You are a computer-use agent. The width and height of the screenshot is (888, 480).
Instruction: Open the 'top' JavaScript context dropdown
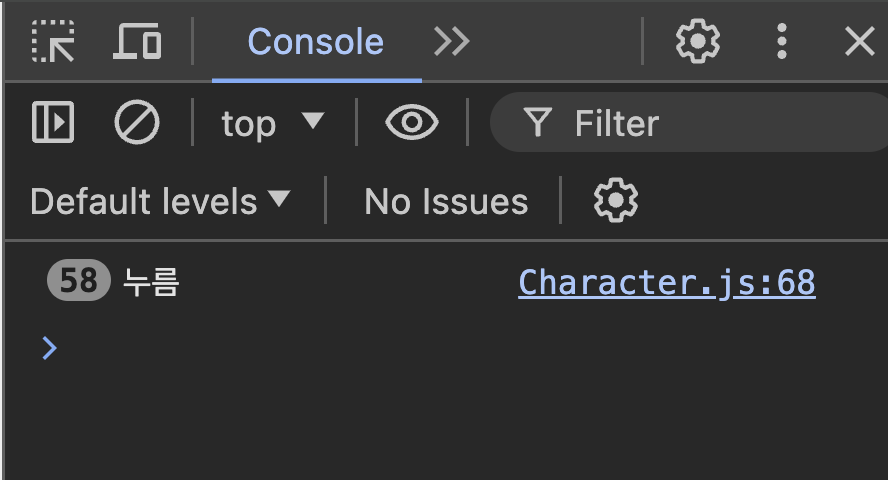273,123
